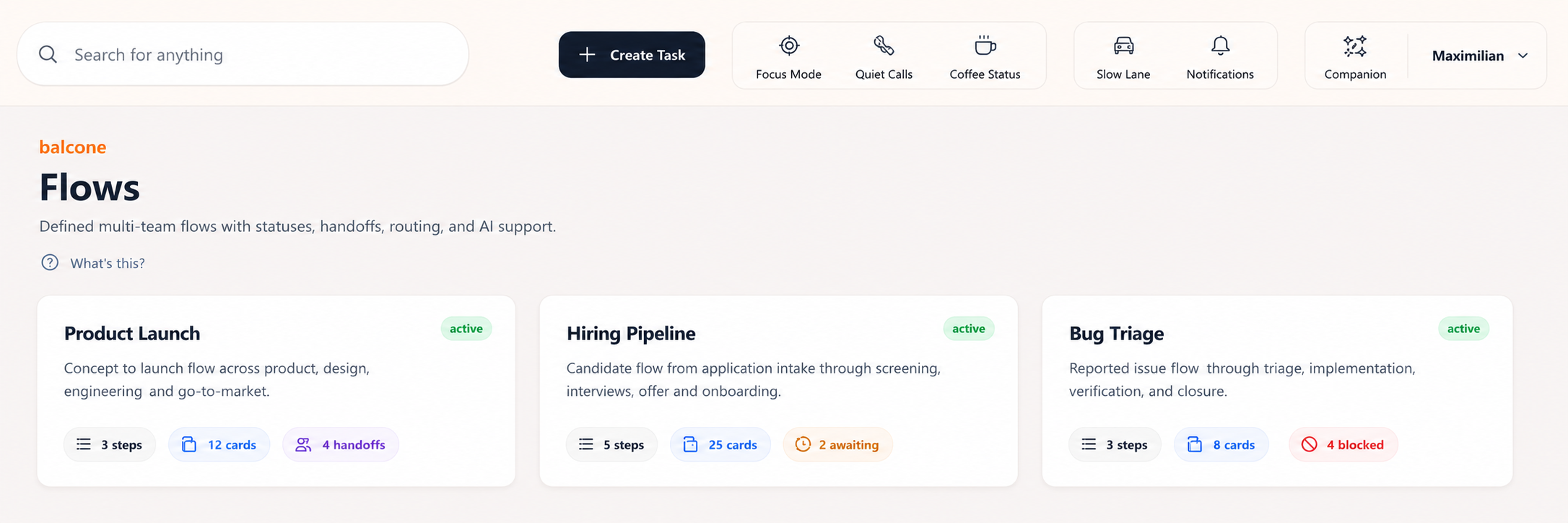The width and height of the screenshot is (1568, 523).
Task: Click Bug Triage active status badge
Action: tap(1464, 329)
